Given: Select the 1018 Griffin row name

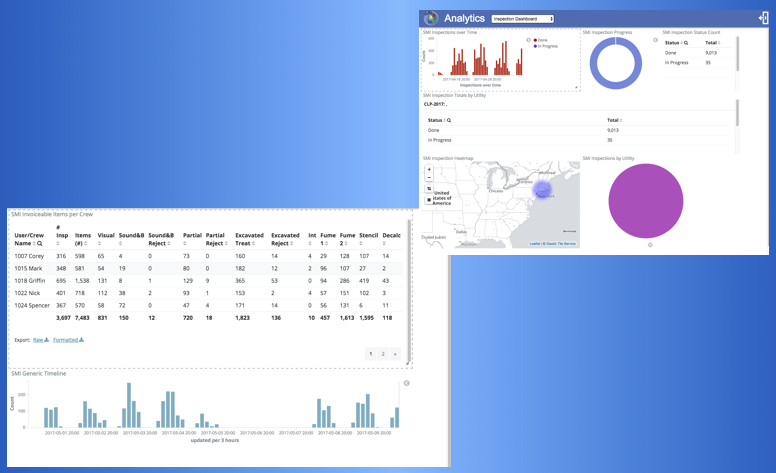Looking at the screenshot, I should 30,281.
